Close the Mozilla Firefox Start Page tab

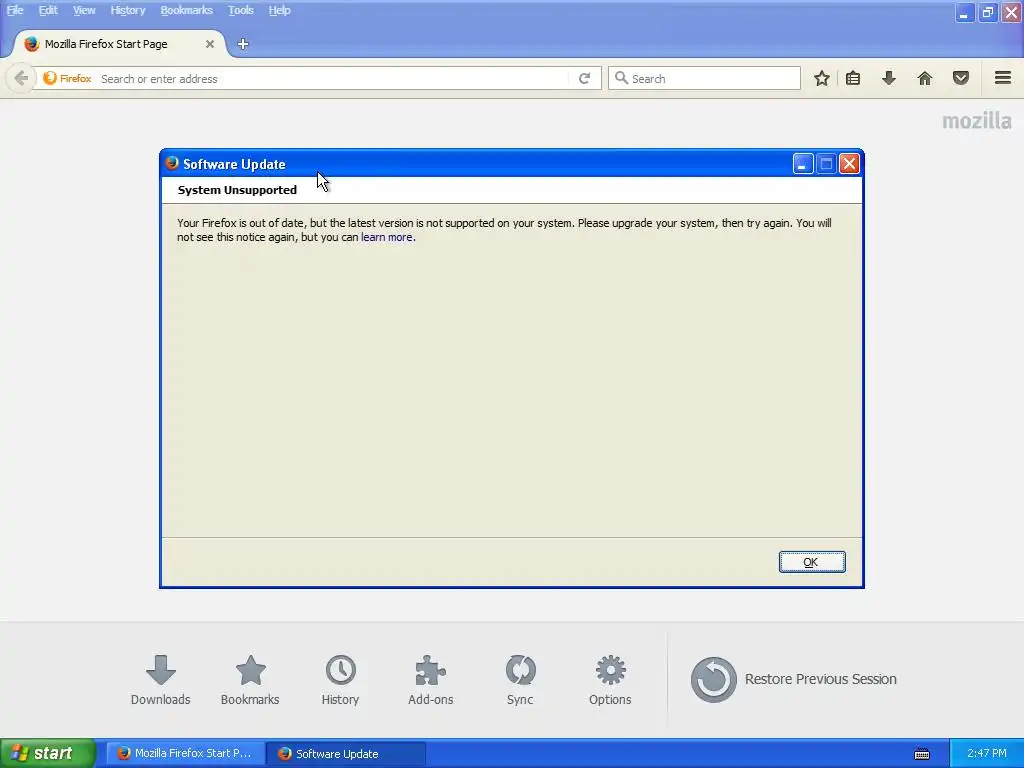coord(210,44)
